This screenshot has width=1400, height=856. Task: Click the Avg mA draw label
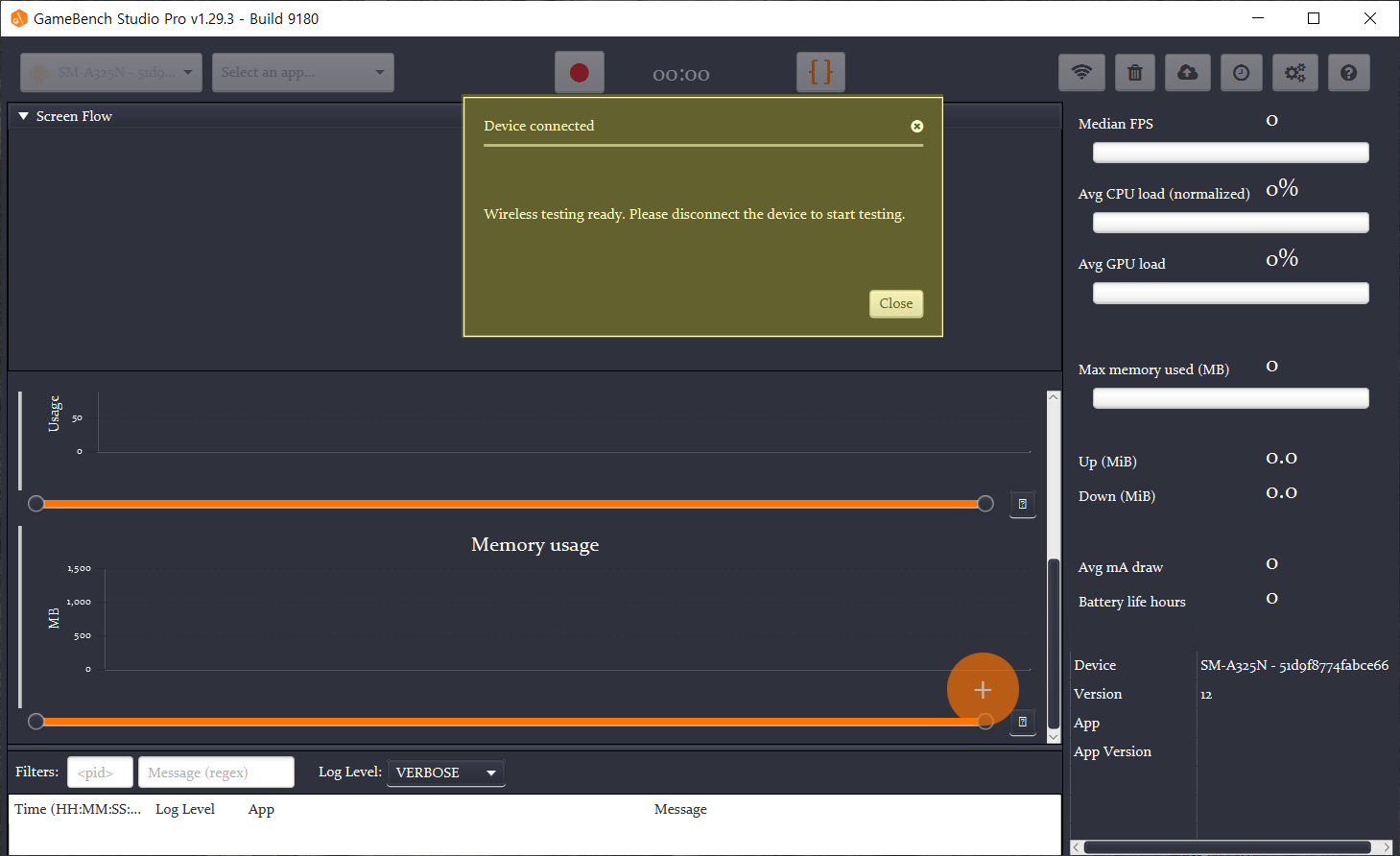pyautogui.click(x=1121, y=567)
